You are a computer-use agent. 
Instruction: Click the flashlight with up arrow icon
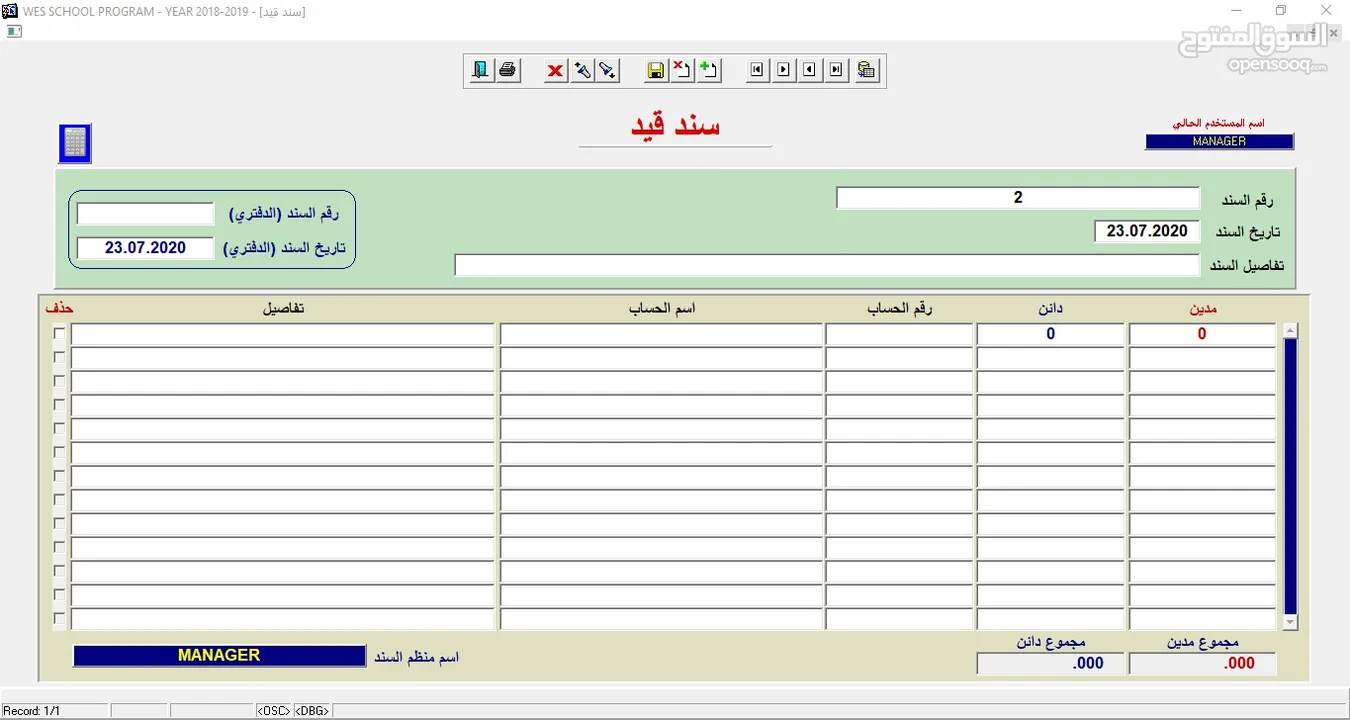[x=582, y=70]
